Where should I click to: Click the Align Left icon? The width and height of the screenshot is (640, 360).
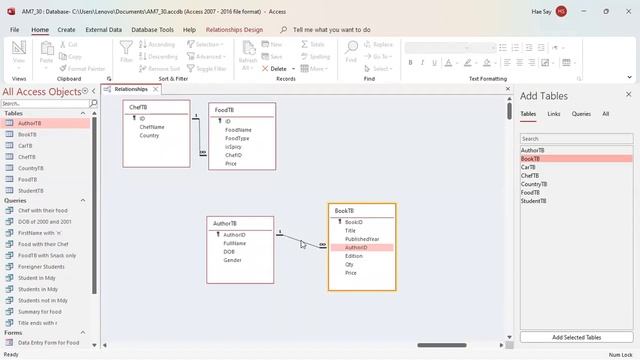pos(507,62)
